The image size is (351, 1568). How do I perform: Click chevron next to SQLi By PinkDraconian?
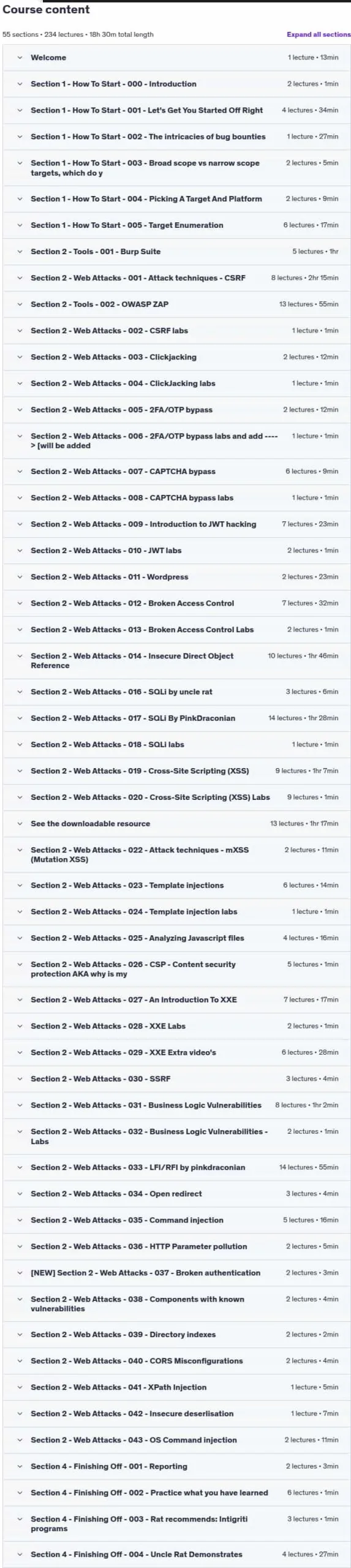[x=20, y=718]
